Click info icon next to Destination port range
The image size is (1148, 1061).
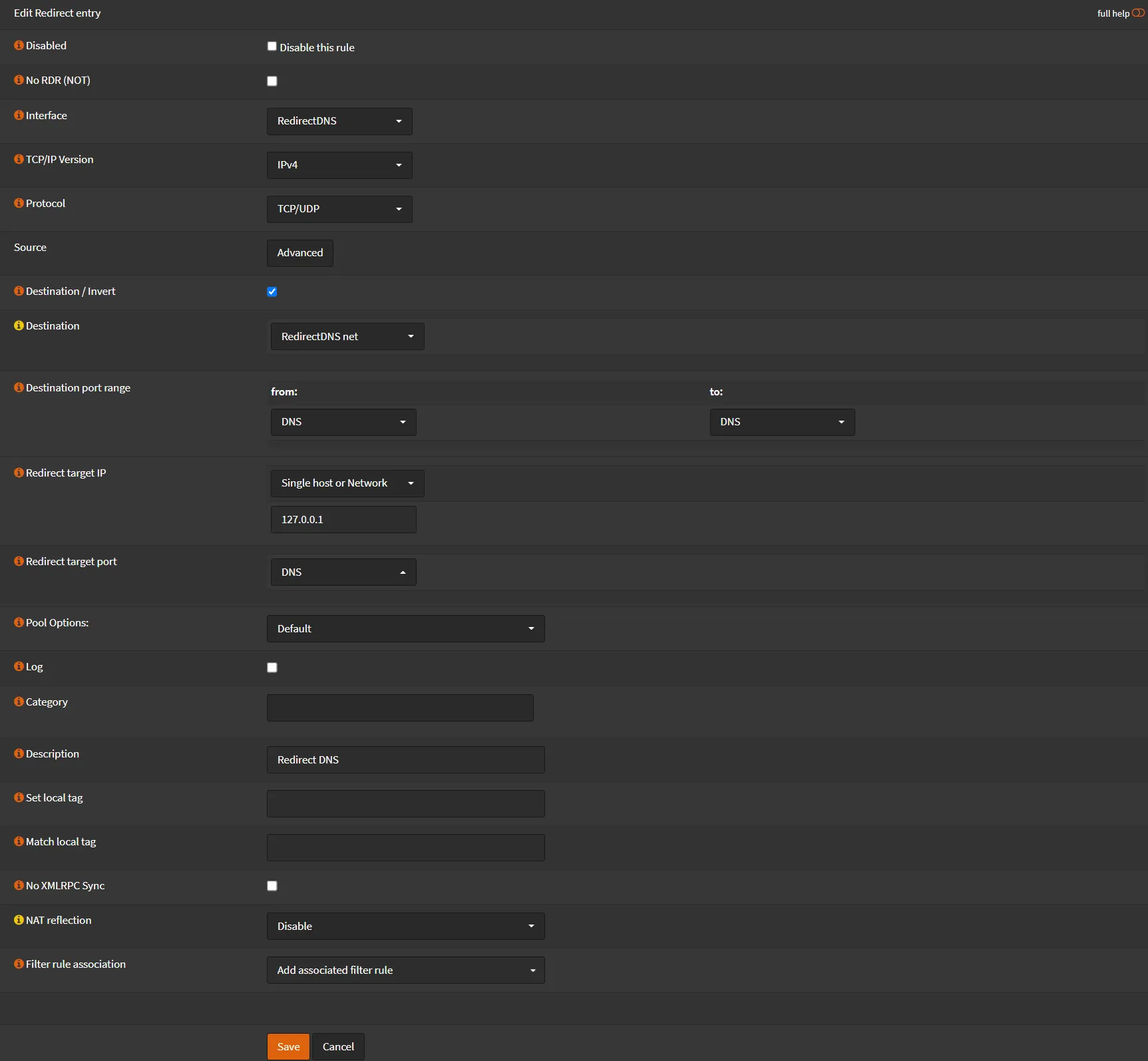[19, 387]
